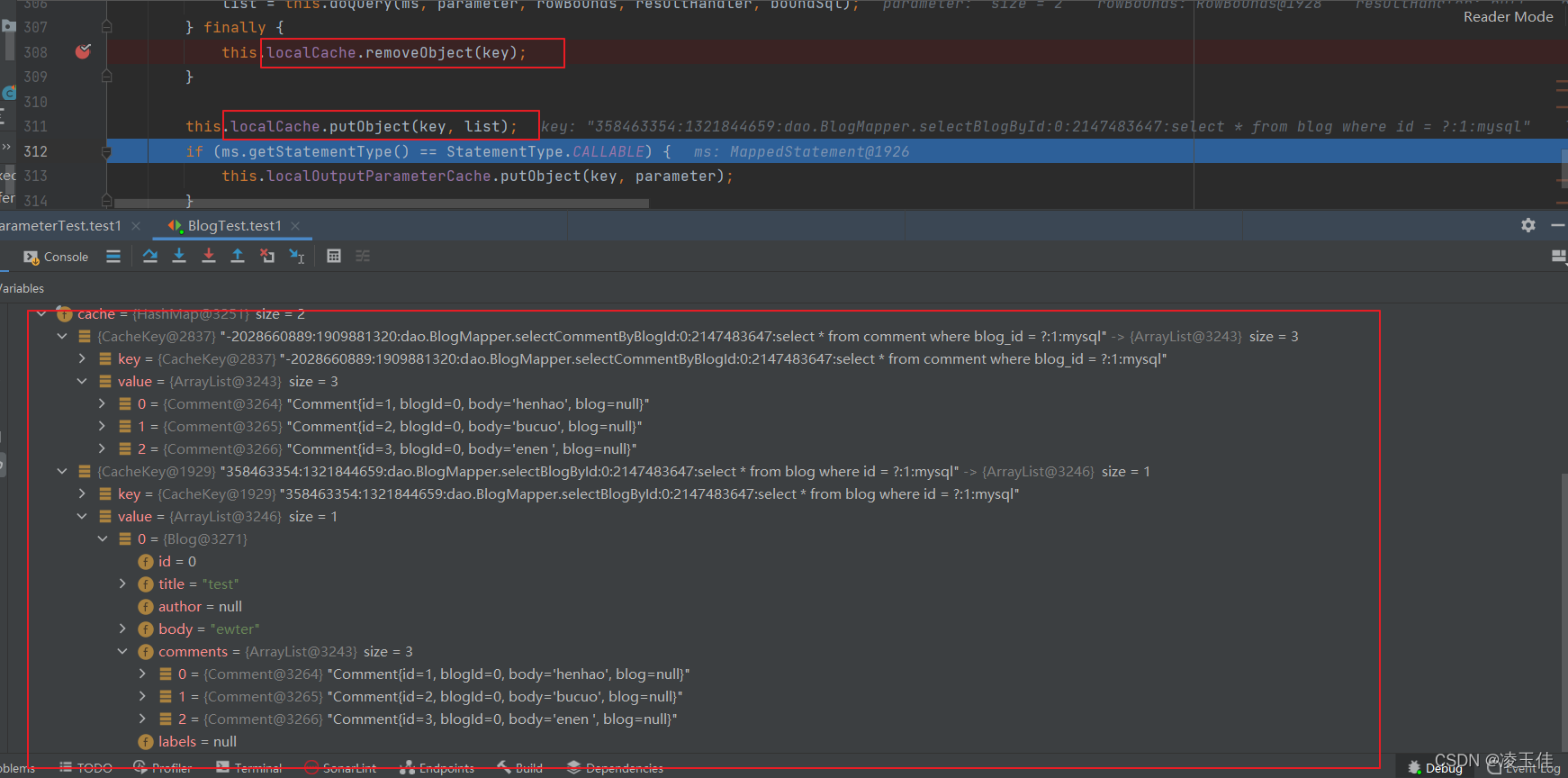Expand Comment@3264 entry under first value list
The width and height of the screenshot is (1568, 778).
point(103,404)
